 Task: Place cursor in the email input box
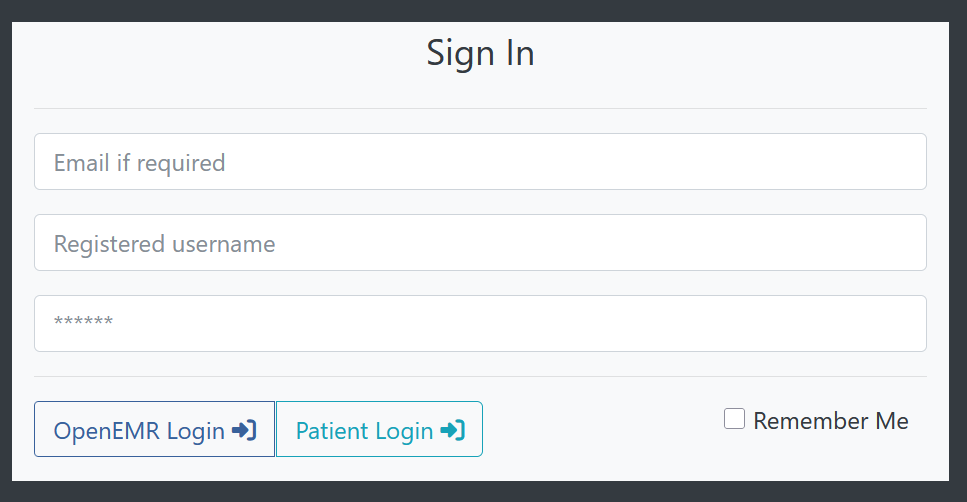click(x=480, y=162)
